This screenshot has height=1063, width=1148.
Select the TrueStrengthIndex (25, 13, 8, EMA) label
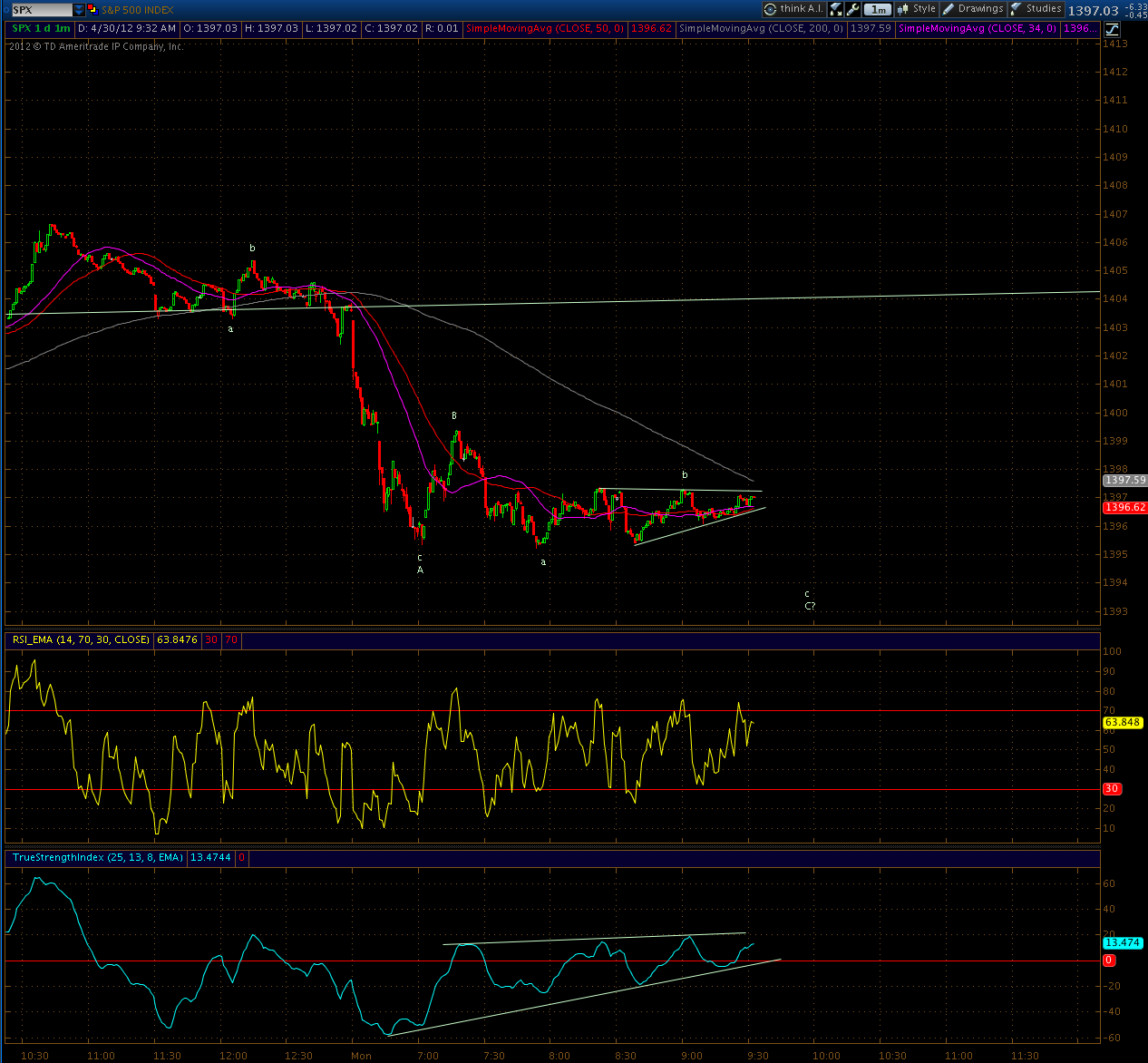98,857
